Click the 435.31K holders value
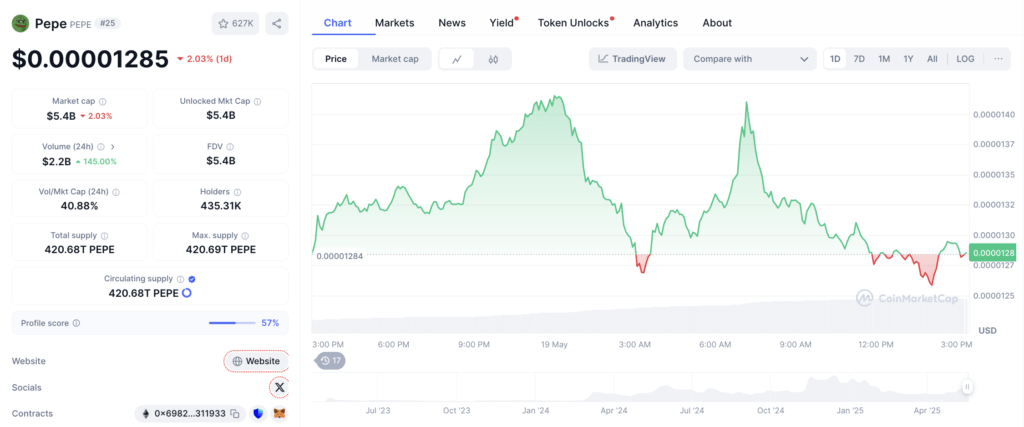Image resolution: width=1024 pixels, height=427 pixels. click(x=221, y=206)
